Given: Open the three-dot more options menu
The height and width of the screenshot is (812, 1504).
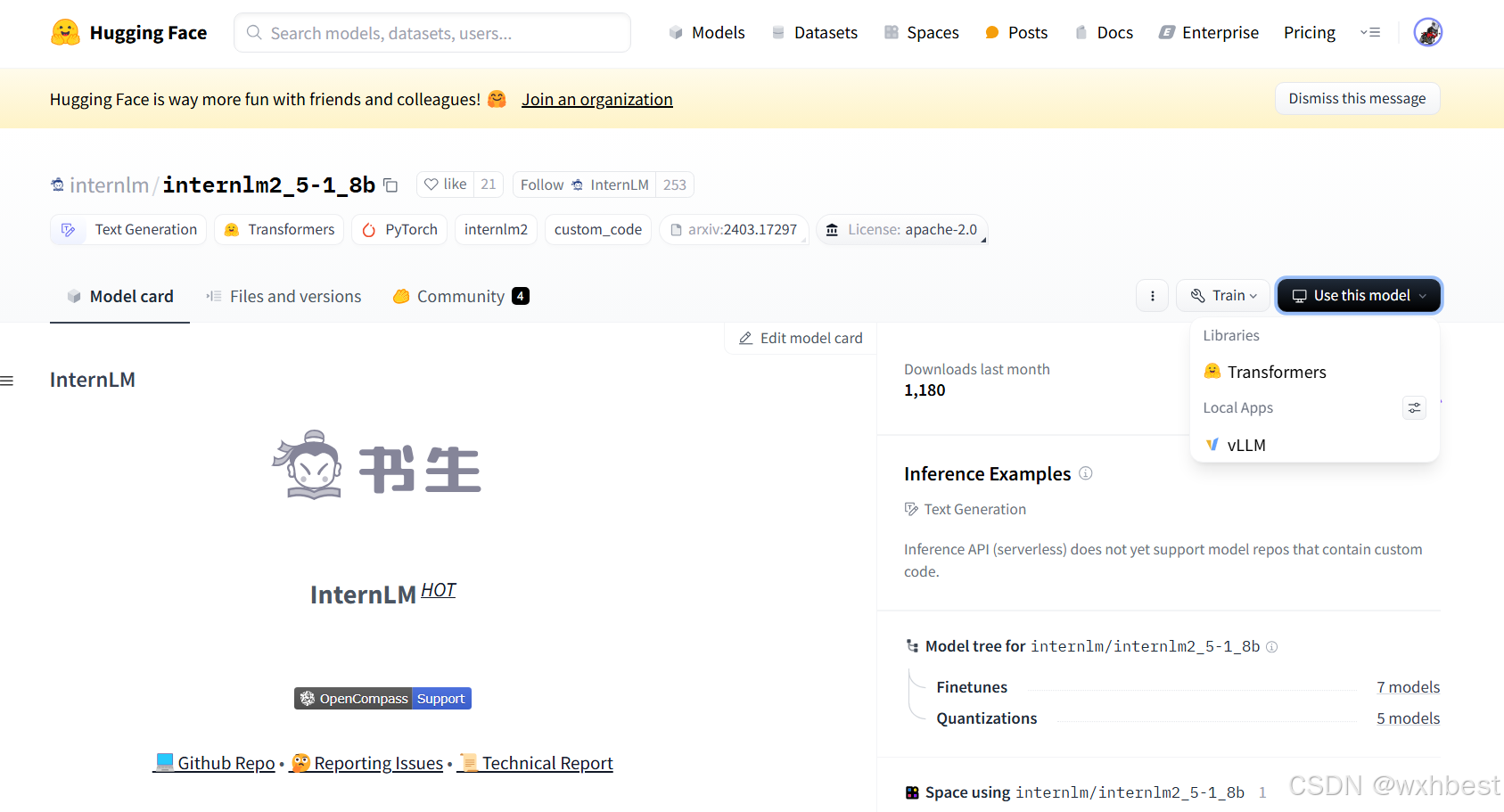Looking at the screenshot, I should (x=1152, y=296).
